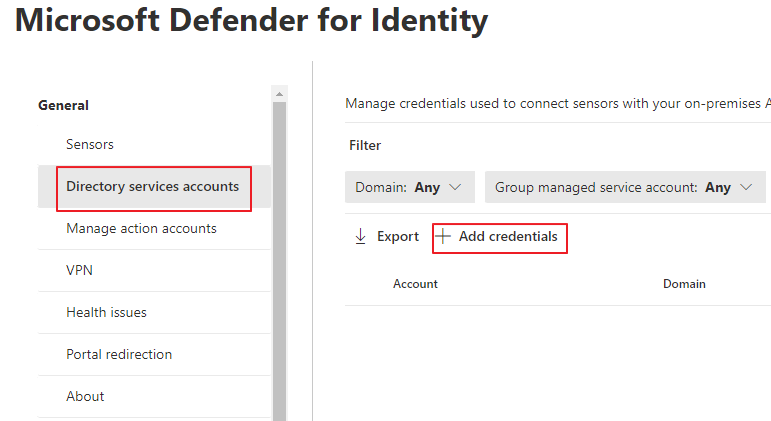This screenshot has width=771, height=421.
Task: Click the General section heading
Action: [63, 105]
